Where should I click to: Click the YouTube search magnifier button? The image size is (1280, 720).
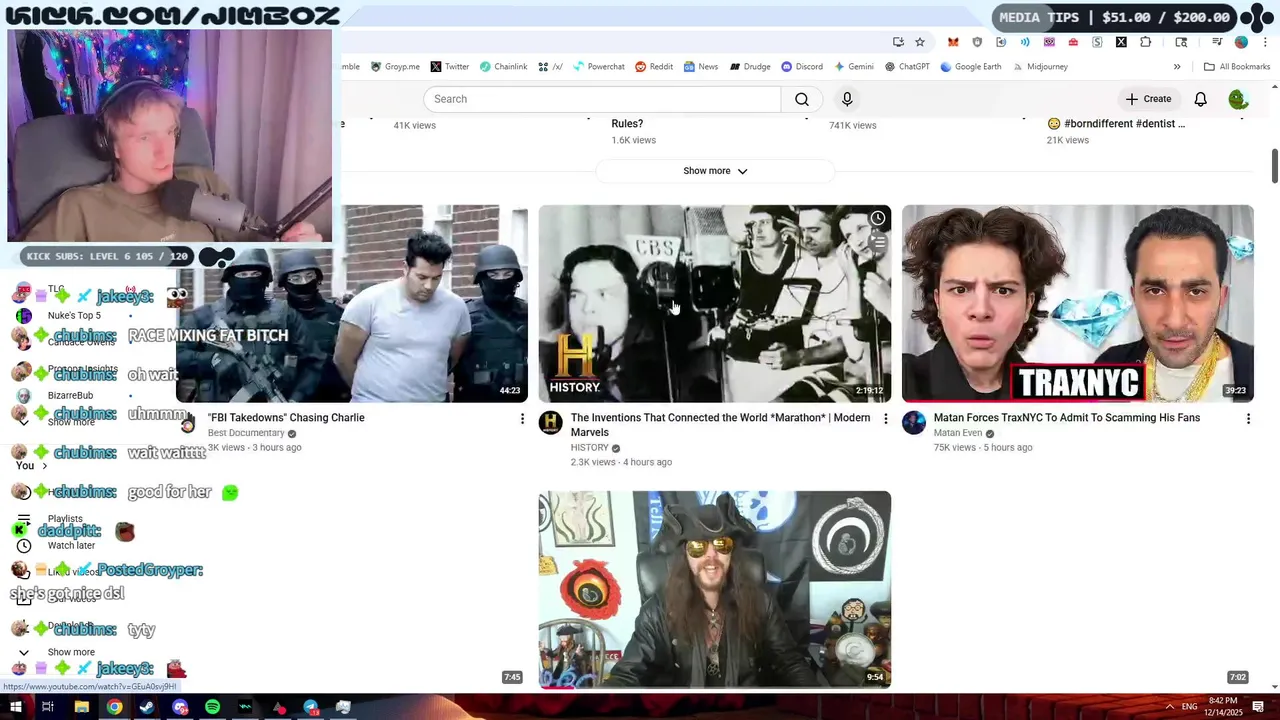pyautogui.click(x=802, y=99)
